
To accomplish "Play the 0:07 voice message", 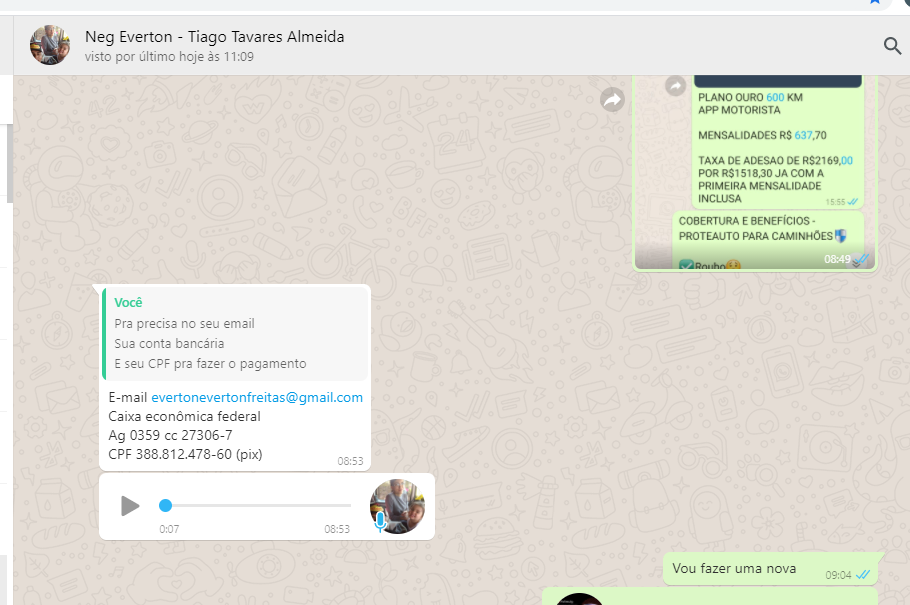I will 130,506.
